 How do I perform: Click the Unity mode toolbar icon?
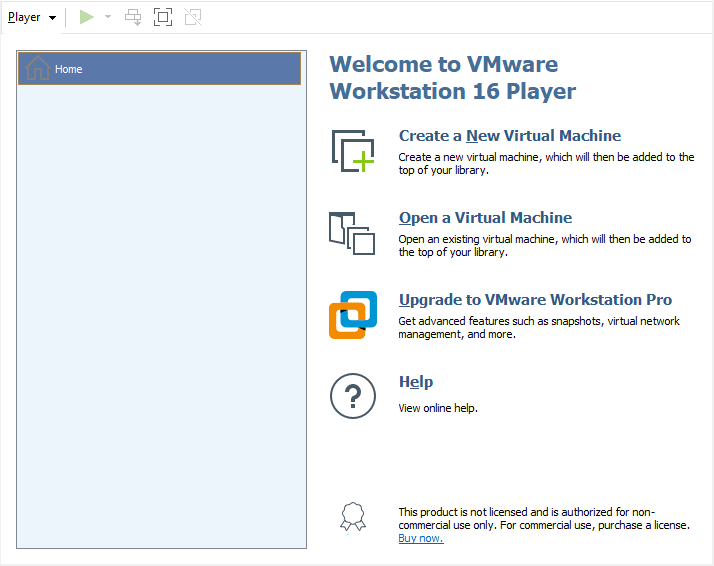click(193, 17)
